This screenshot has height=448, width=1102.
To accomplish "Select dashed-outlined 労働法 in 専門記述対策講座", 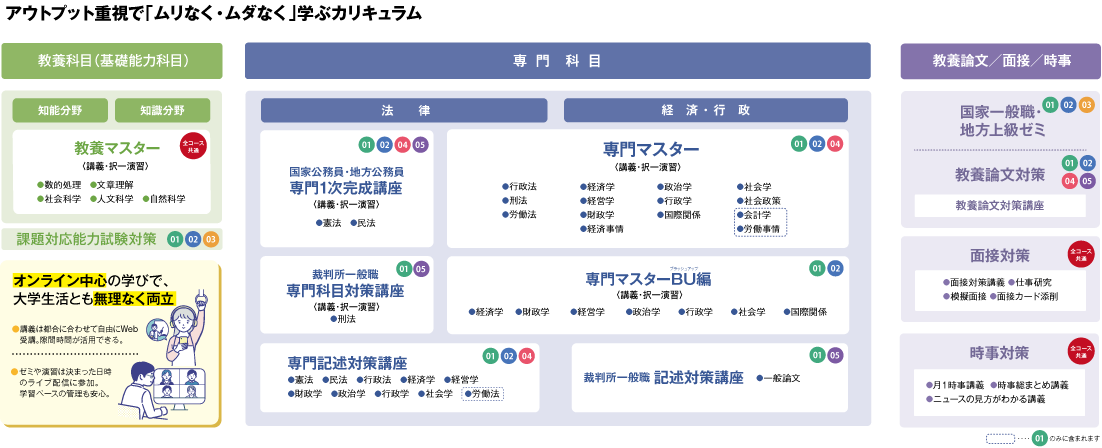I will pos(485,394).
